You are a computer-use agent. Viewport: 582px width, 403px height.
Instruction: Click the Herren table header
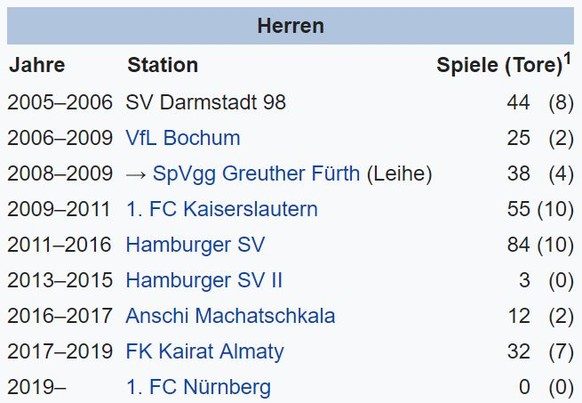click(291, 26)
